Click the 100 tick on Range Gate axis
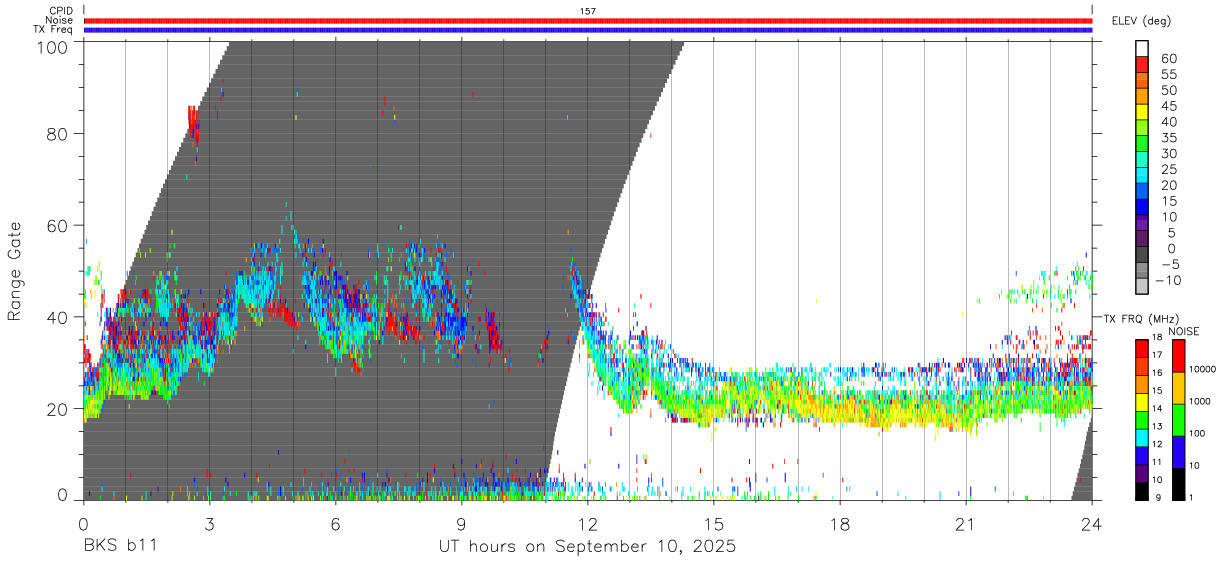 point(52,47)
